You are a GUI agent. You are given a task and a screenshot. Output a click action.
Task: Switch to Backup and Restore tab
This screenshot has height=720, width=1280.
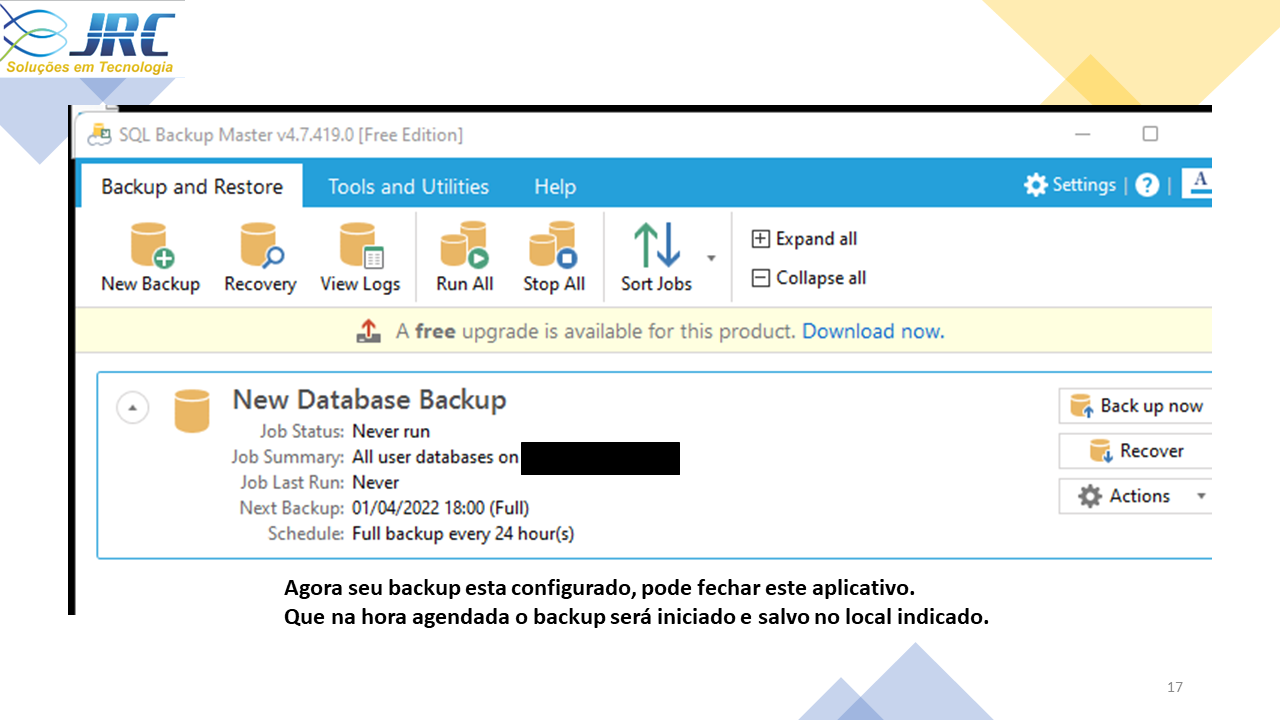(192, 187)
